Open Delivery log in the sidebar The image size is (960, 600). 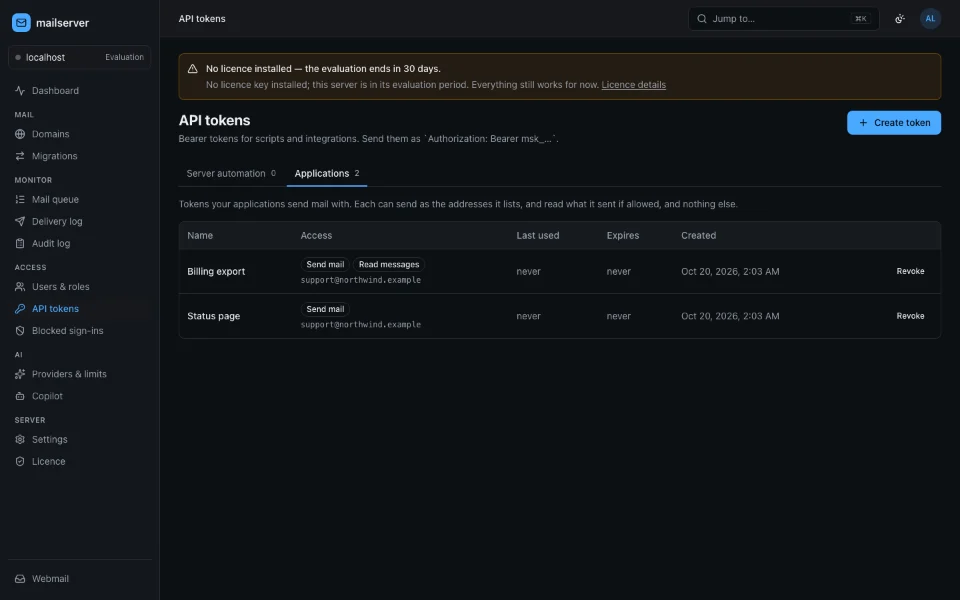tap(80, 222)
